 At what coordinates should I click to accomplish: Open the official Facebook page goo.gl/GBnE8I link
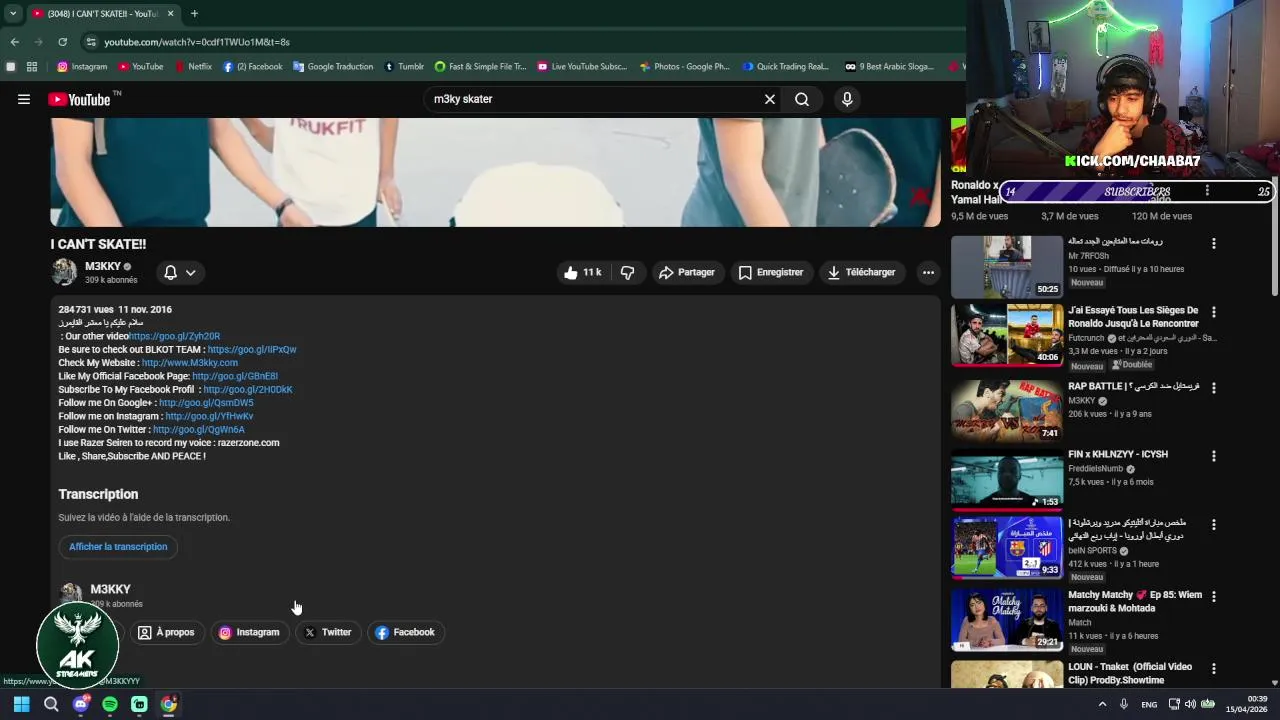(x=235, y=376)
